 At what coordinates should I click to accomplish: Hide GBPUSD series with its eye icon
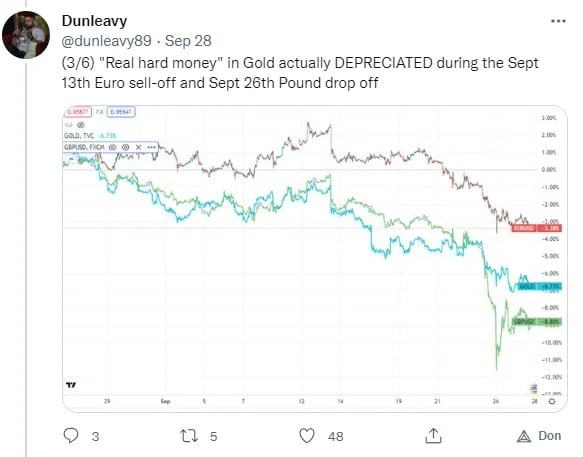click(x=112, y=147)
